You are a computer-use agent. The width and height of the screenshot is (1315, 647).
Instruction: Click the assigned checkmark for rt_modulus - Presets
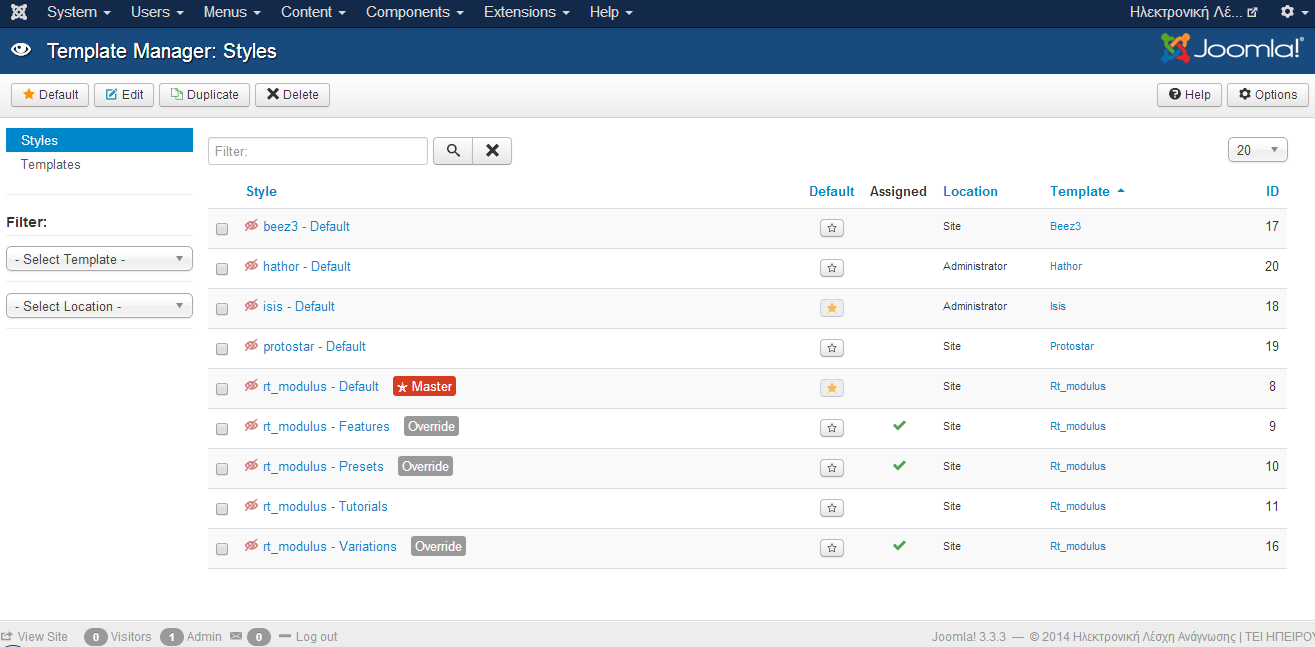tap(899, 465)
